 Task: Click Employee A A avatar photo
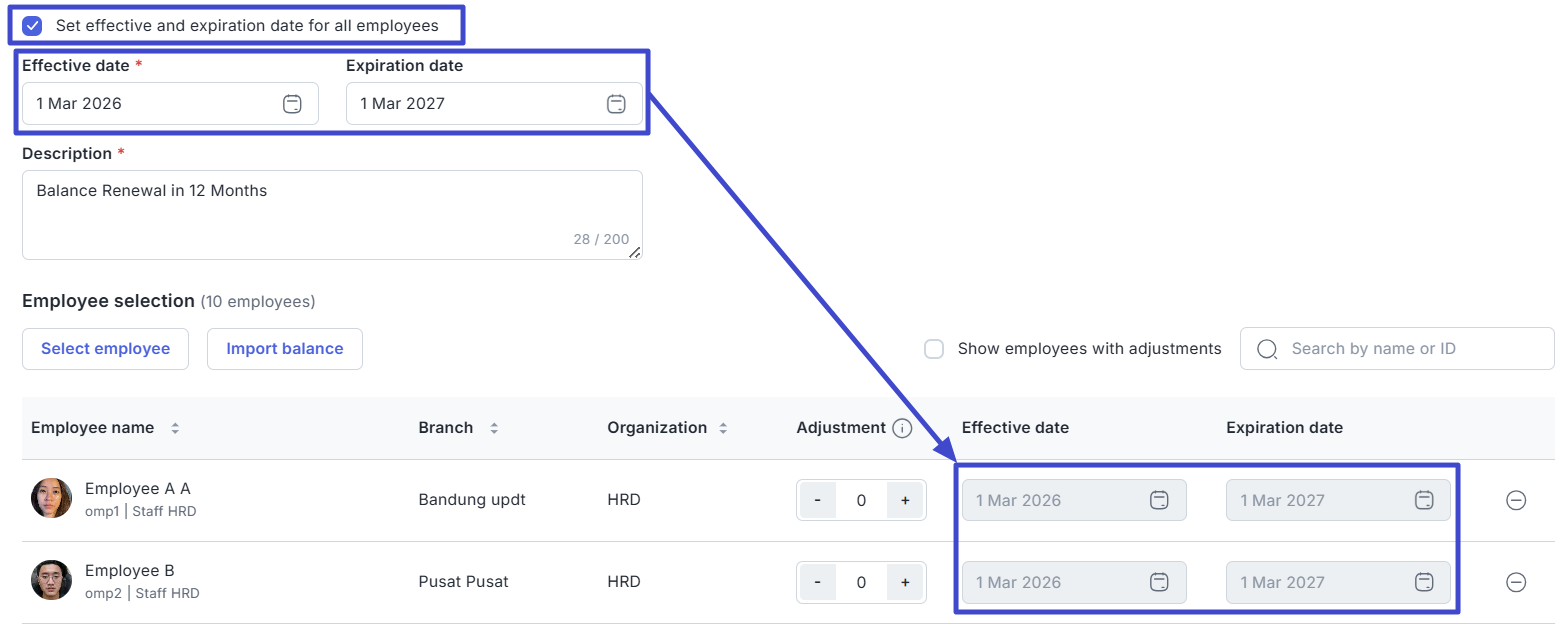[x=51, y=498]
